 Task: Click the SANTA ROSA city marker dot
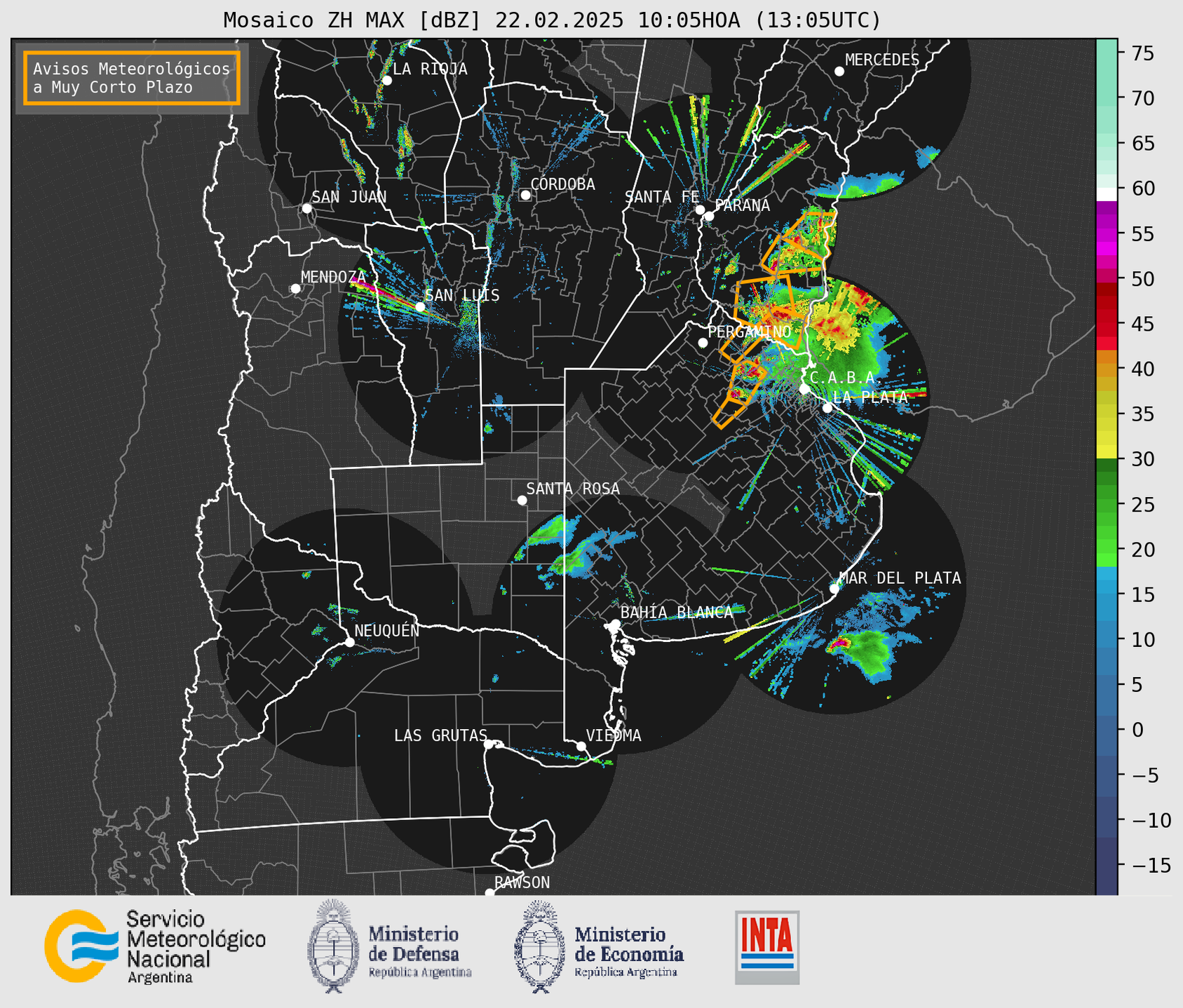pyautogui.click(x=522, y=500)
